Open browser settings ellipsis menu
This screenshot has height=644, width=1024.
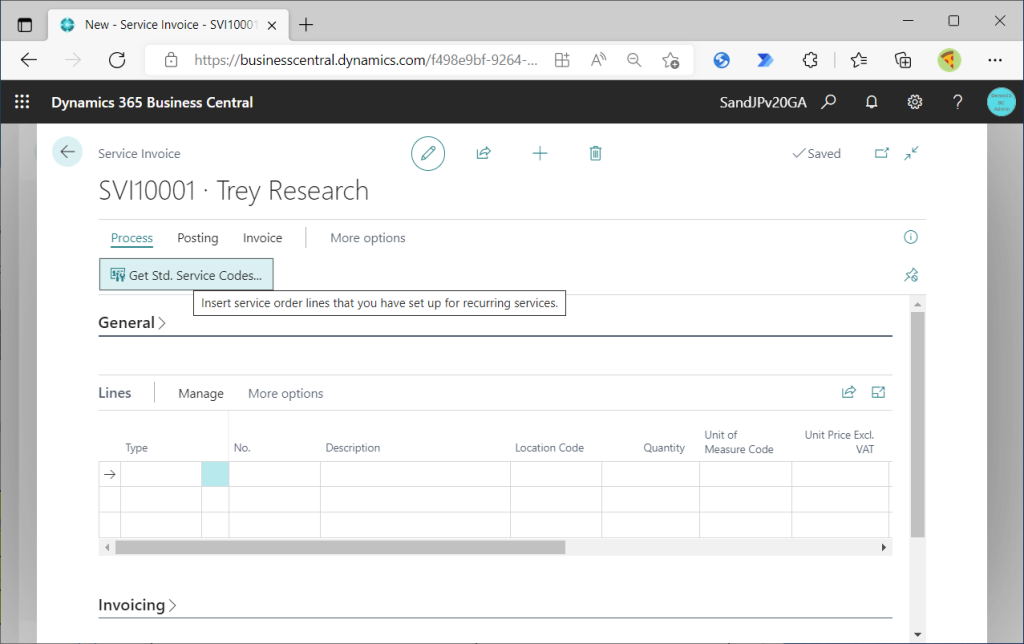pyautogui.click(x=995, y=60)
